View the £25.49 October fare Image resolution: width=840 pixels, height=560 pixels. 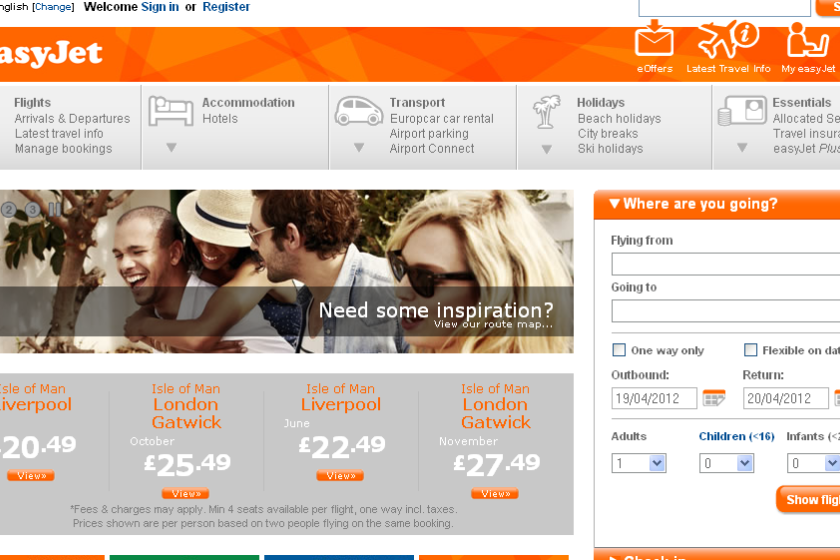coord(185,494)
